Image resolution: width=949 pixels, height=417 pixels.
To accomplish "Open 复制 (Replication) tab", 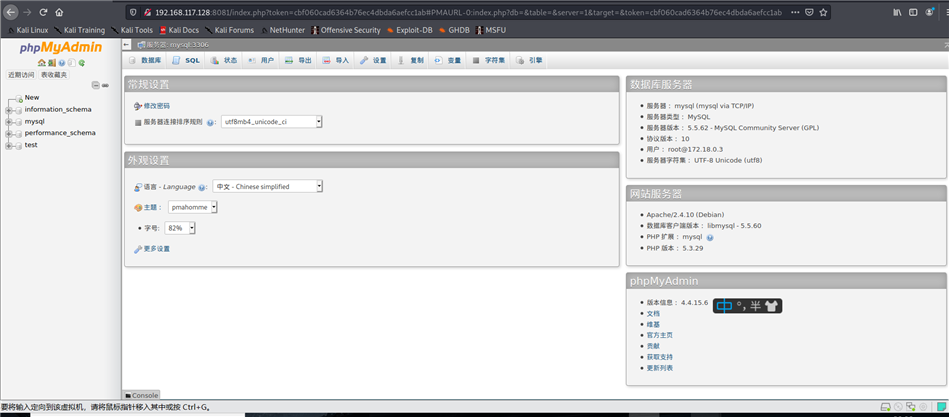I will tap(410, 61).
